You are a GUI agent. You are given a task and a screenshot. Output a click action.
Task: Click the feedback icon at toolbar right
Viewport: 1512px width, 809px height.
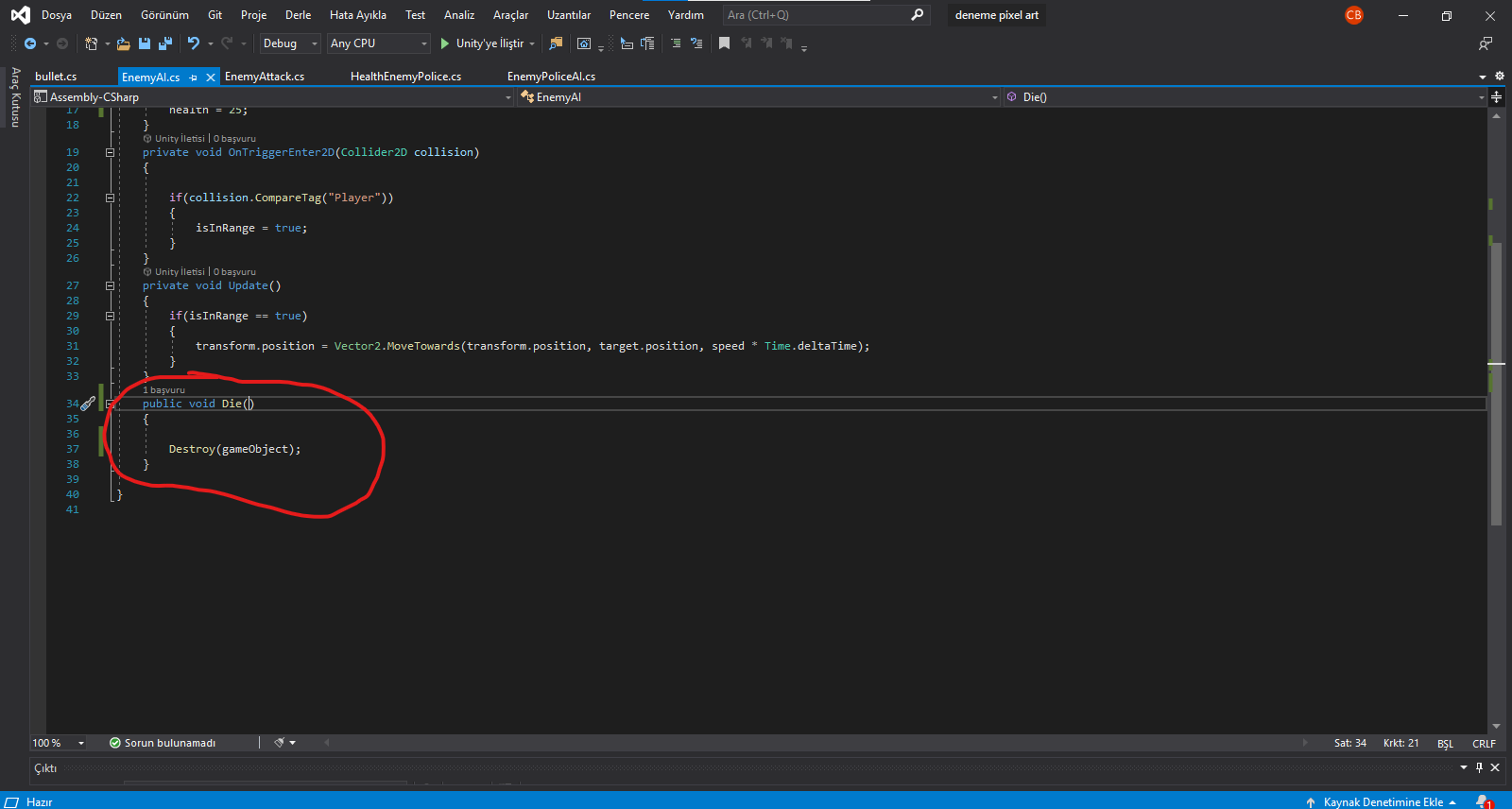(1486, 43)
